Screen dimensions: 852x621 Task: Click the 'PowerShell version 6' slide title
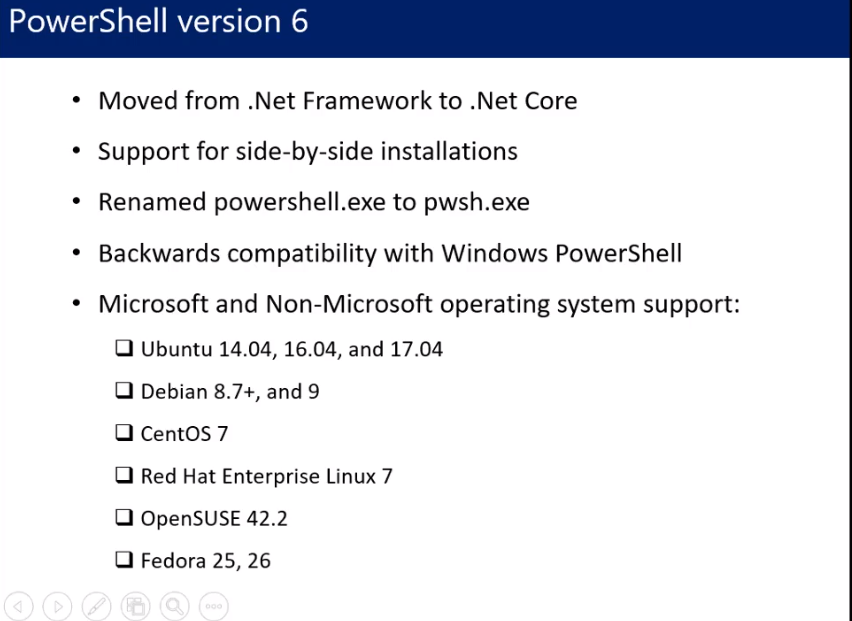[159, 22]
